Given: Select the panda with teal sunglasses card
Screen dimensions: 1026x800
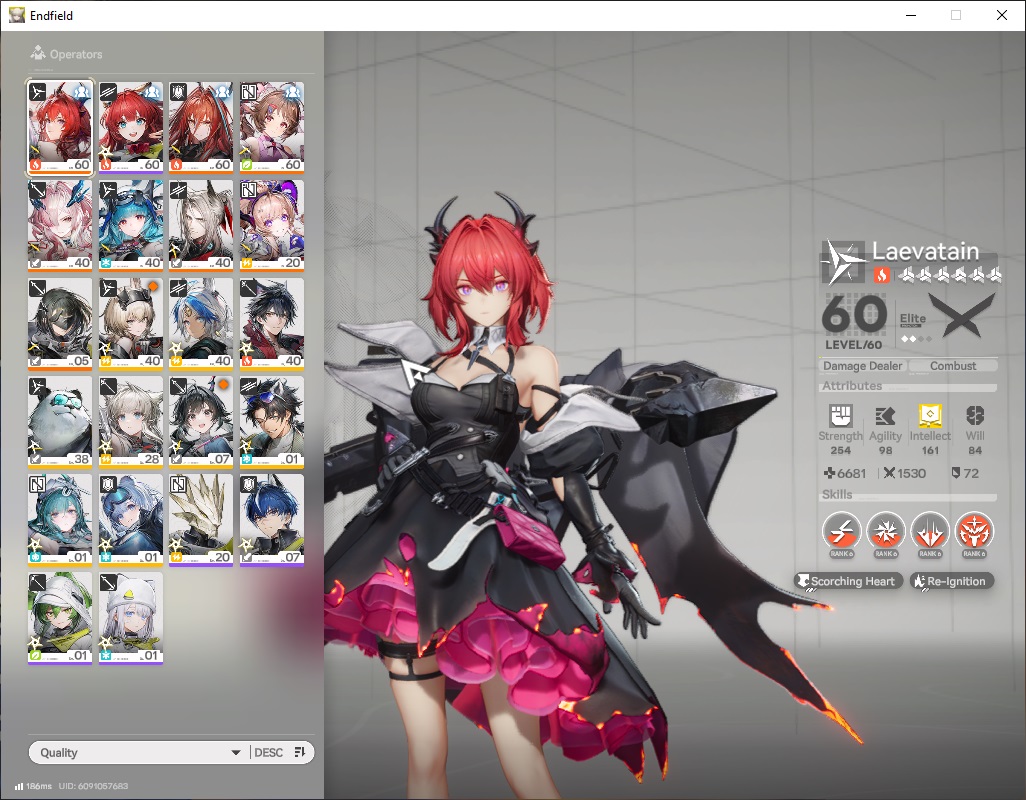Looking at the screenshot, I should pyautogui.click(x=60, y=422).
